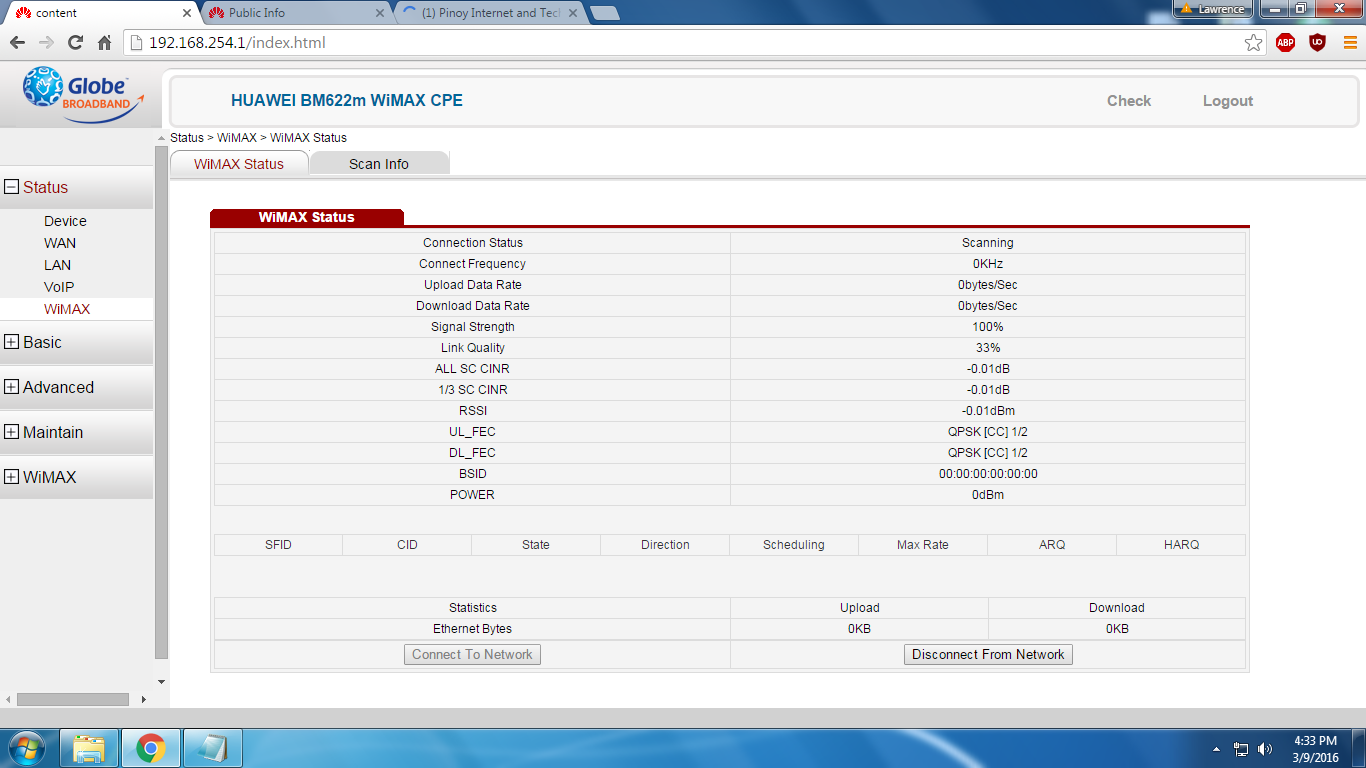The image size is (1366, 768).
Task: Click the SFID column header
Action: (278, 545)
